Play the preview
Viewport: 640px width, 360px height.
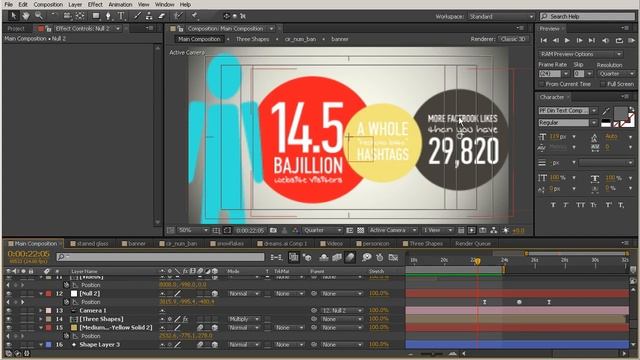pyautogui.click(x=567, y=40)
